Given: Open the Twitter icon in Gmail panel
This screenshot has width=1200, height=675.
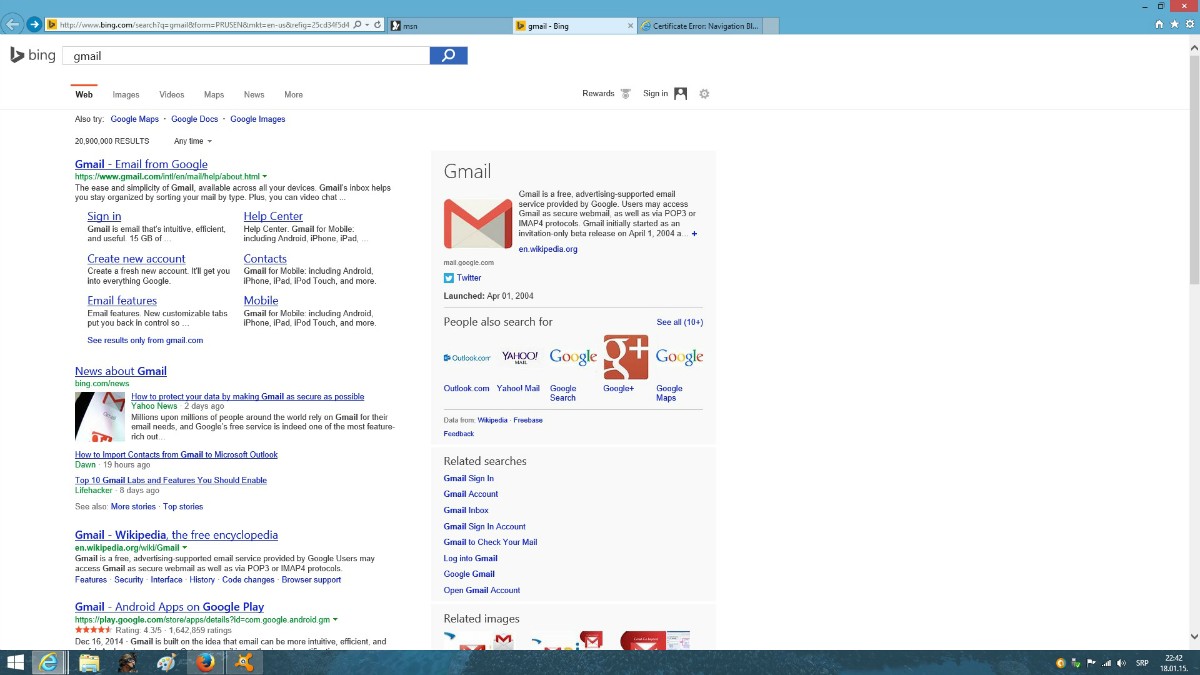Looking at the screenshot, I should pyautogui.click(x=449, y=278).
